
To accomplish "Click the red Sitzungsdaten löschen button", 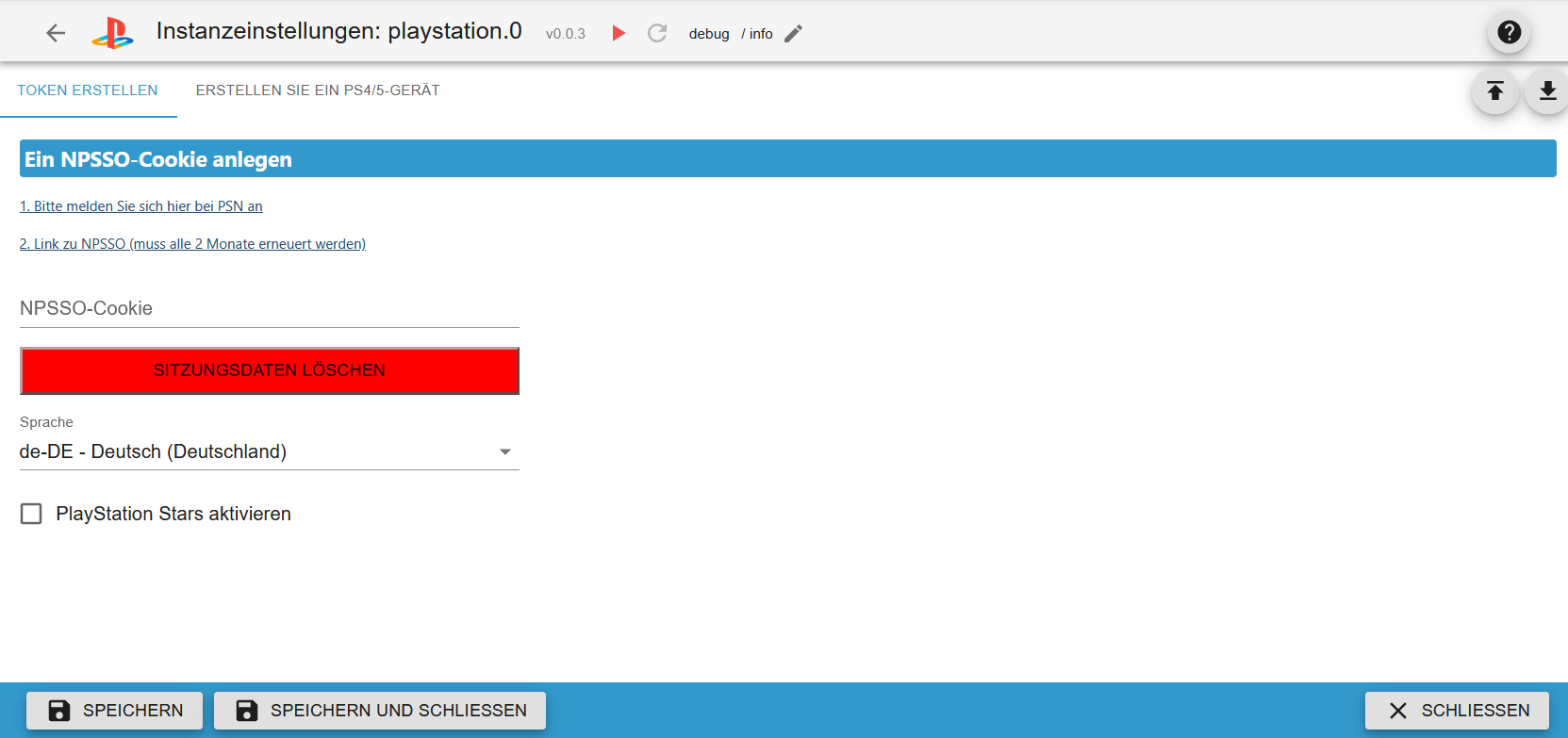I will 270,370.
